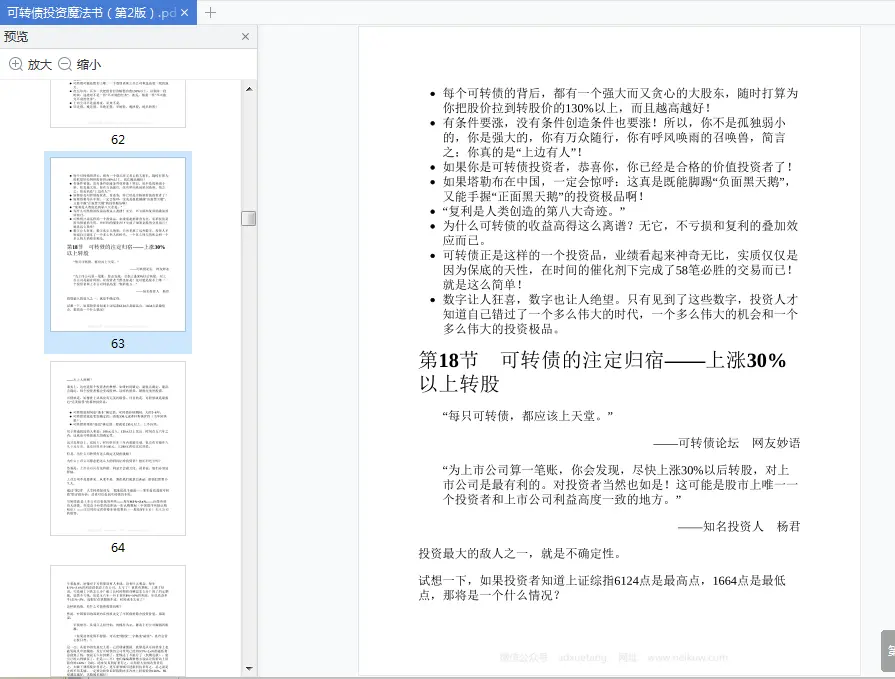Click quote “每只可转债，都应该上天堂。”

[527, 416]
